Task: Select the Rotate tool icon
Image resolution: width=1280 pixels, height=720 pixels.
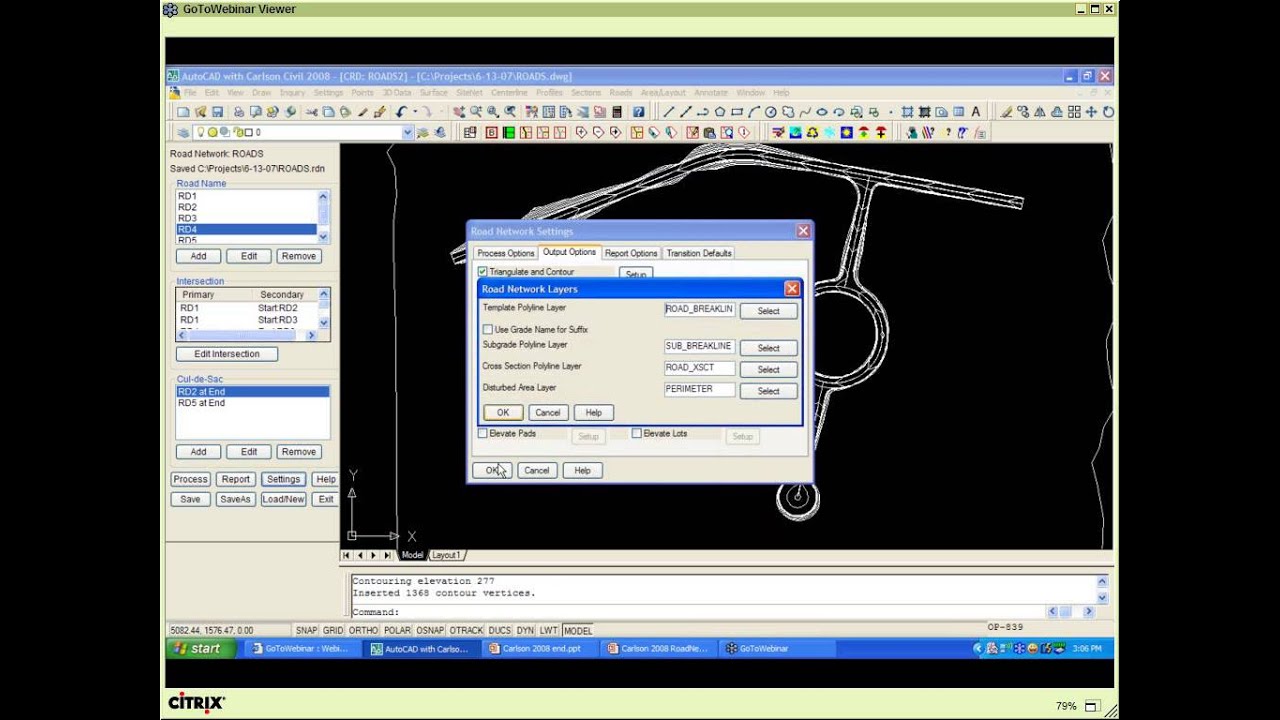Action: click(1108, 112)
